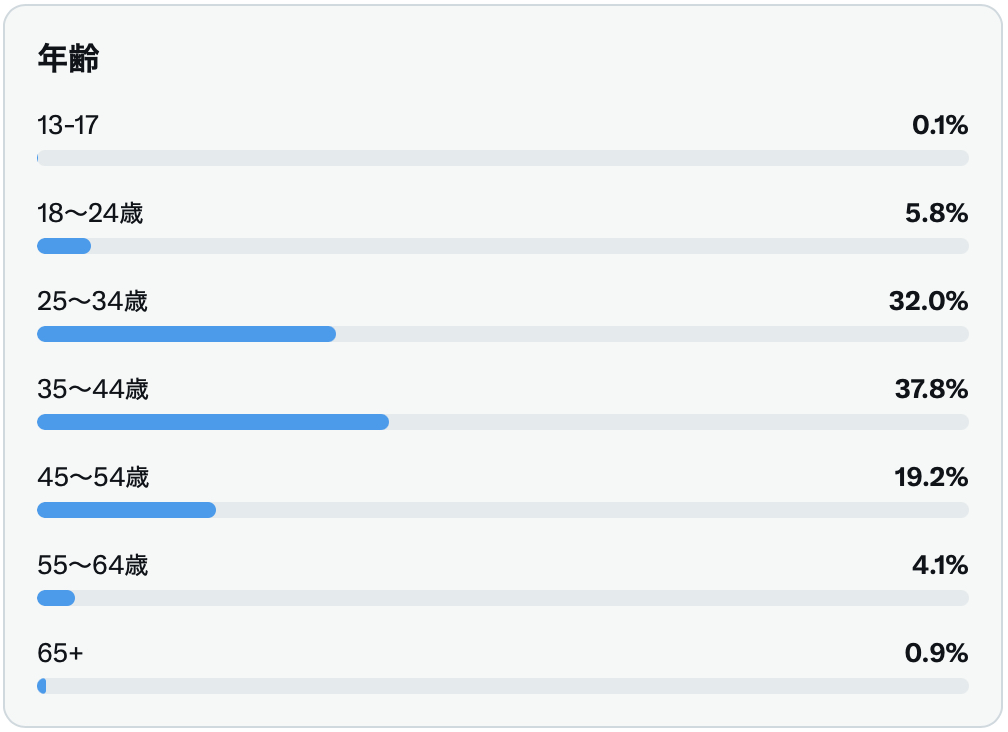Image resolution: width=1008 pixels, height=732 pixels.
Task: Select the 35〜44歳 age label
Action: click(93, 389)
